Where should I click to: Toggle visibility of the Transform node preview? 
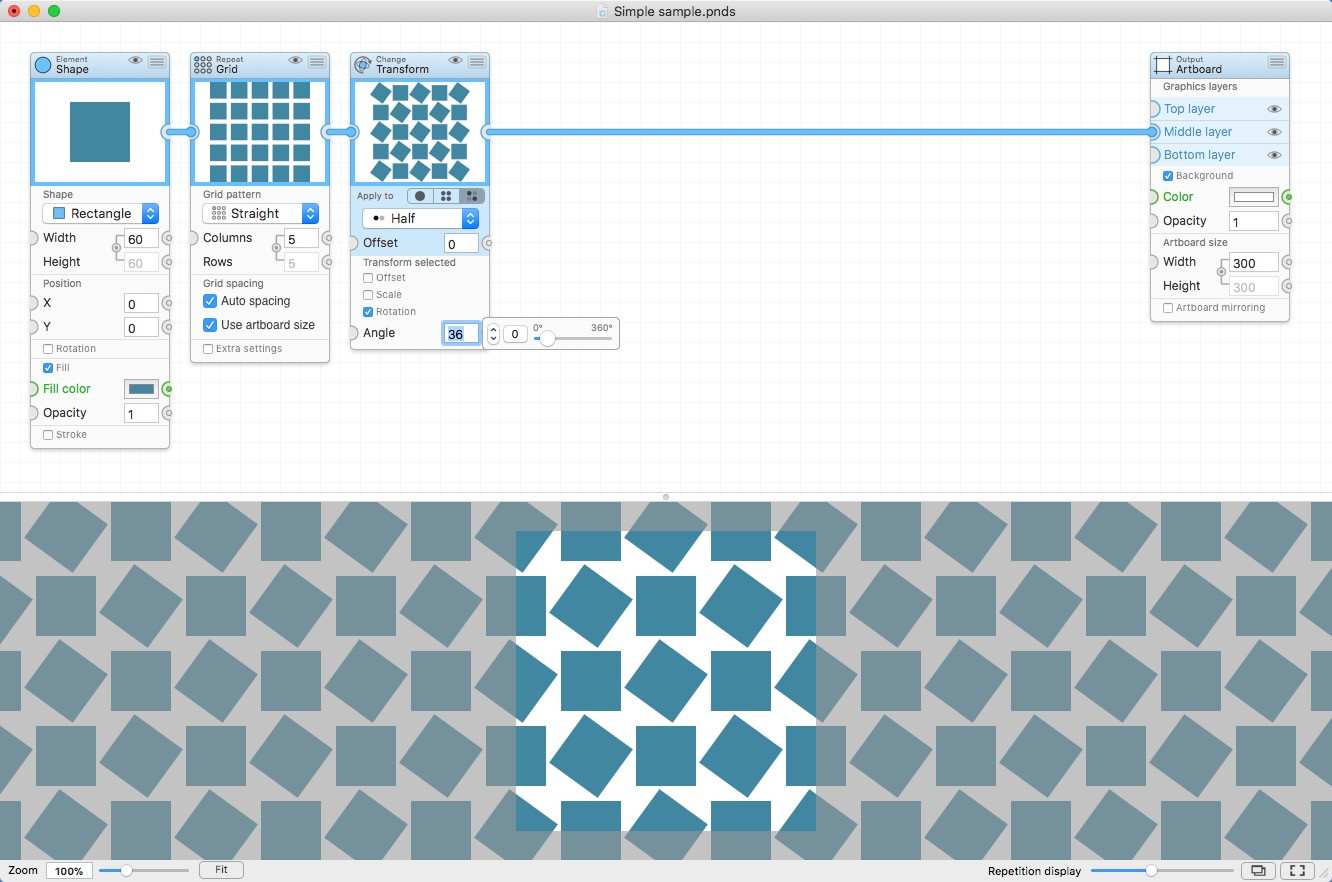pos(455,61)
